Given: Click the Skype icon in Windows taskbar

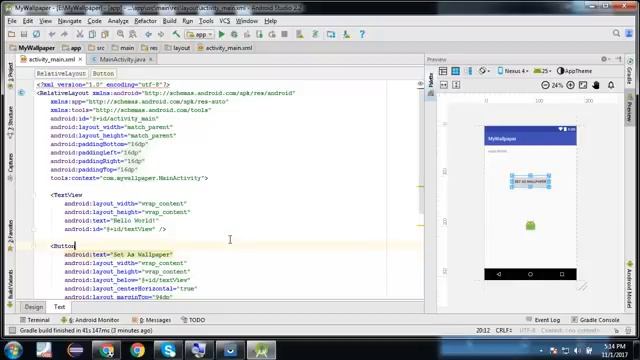Looking at the screenshot, I should click(168, 350).
